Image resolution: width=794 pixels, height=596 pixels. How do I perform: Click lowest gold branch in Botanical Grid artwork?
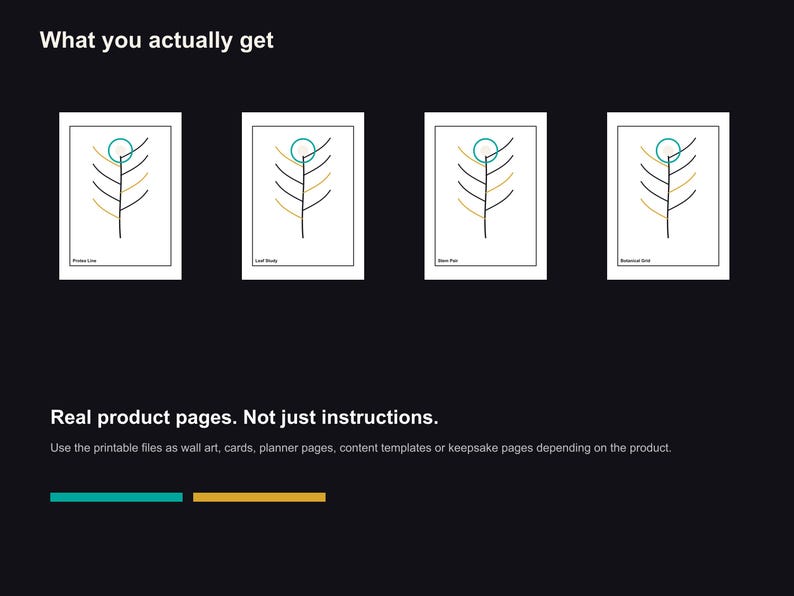click(x=654, y=209)
